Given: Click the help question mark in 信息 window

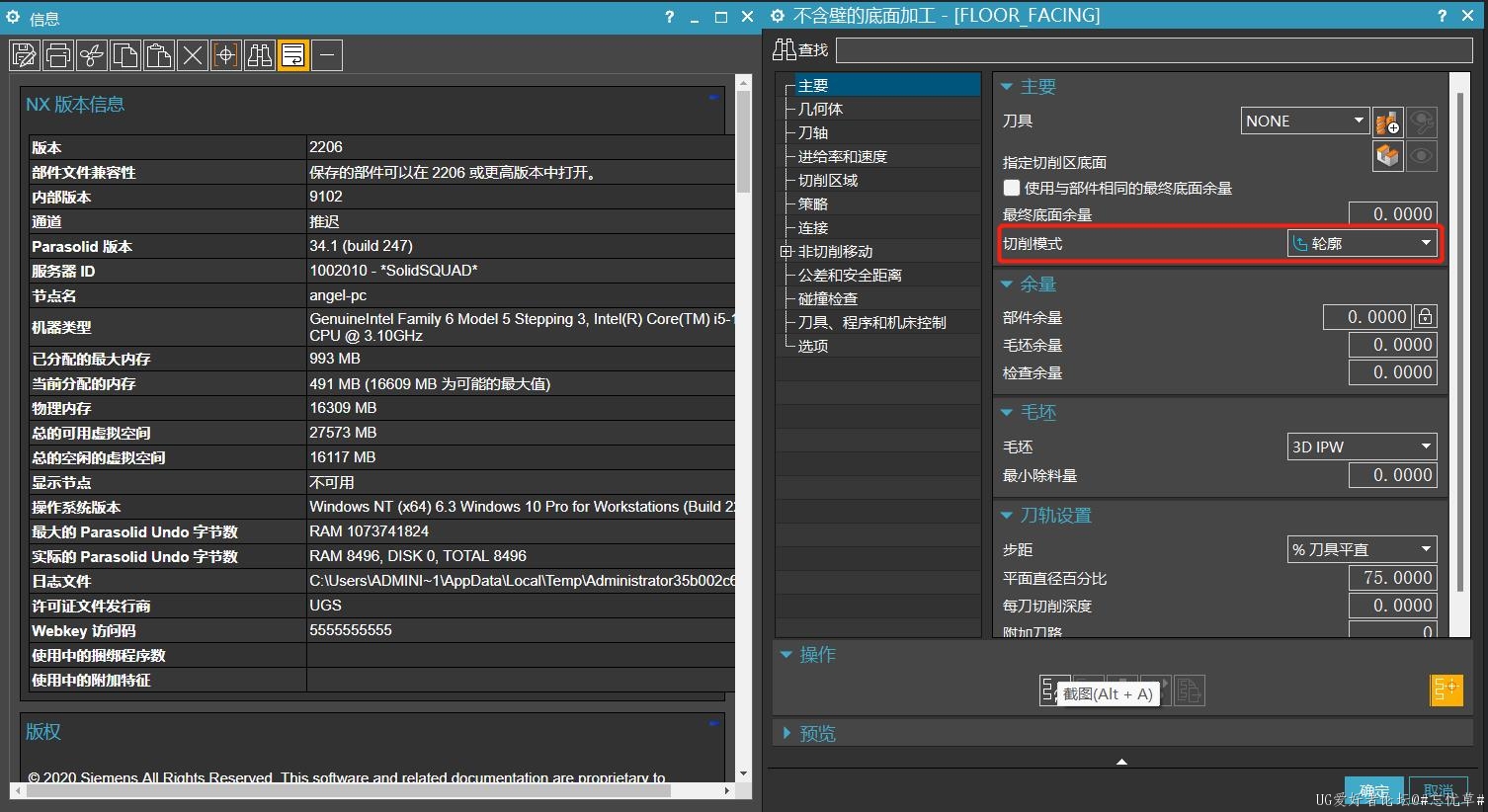Looking at the screenshot, I should 670,17.
